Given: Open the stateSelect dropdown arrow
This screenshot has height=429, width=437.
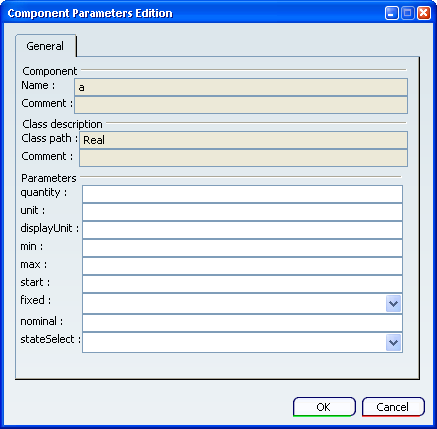Looking at the screenshot, I should coord(393,343).
